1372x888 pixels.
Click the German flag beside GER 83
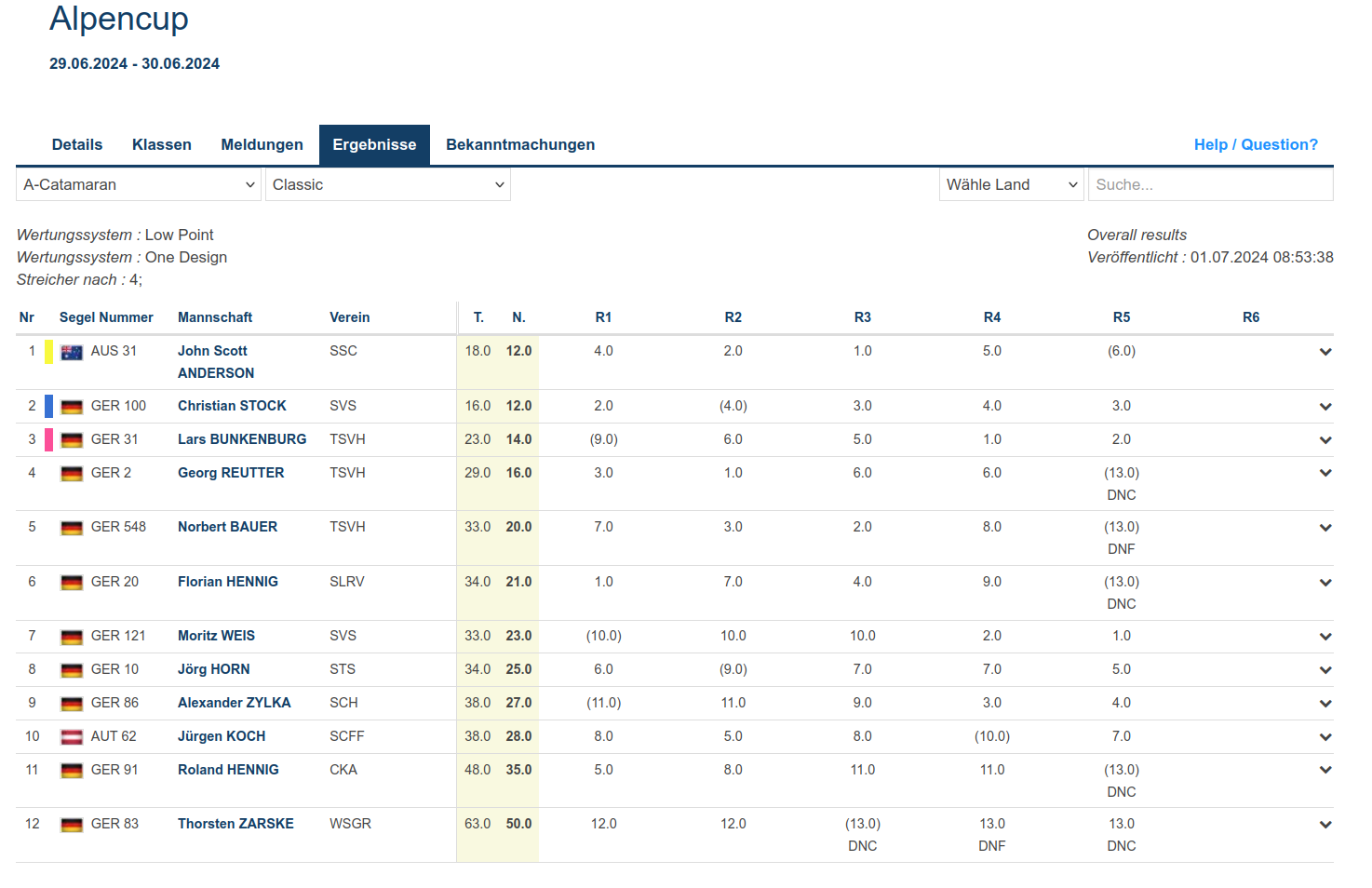tap(72, 825)
